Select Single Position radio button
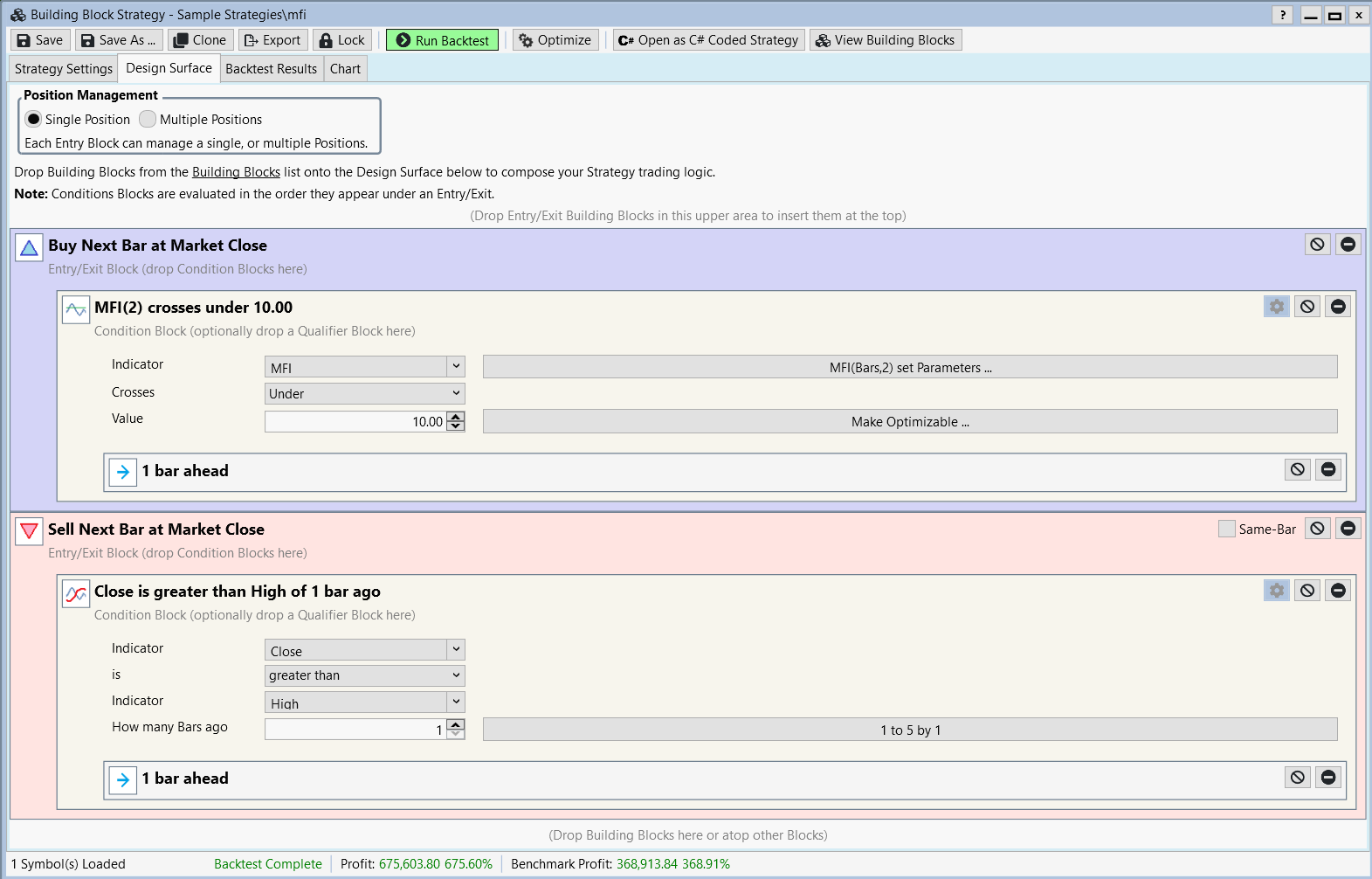The width and height of the screenshot is (1372, 879). (x=33, y=119)
